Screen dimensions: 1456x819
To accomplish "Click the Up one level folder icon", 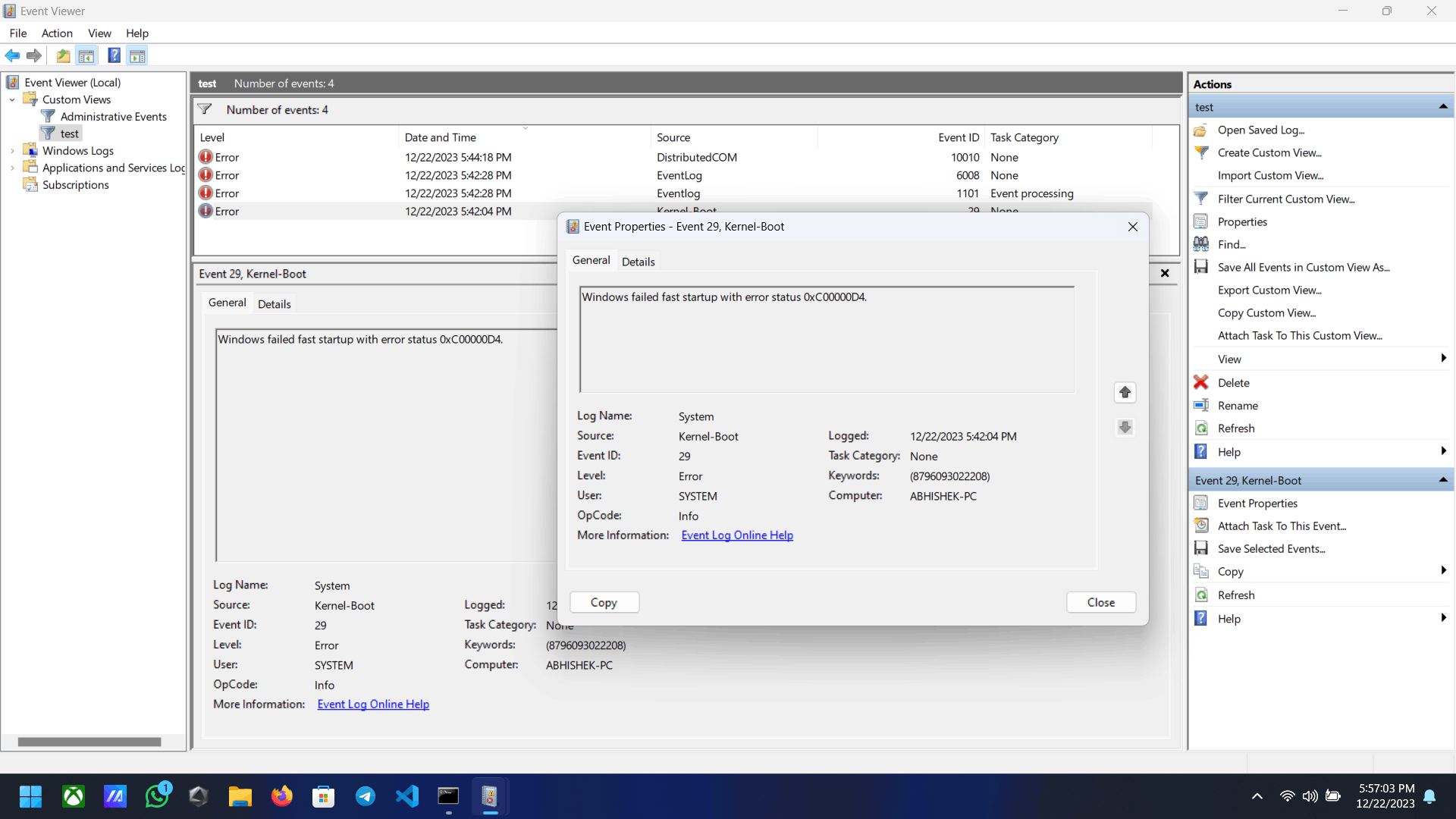I will coord(63,55).
